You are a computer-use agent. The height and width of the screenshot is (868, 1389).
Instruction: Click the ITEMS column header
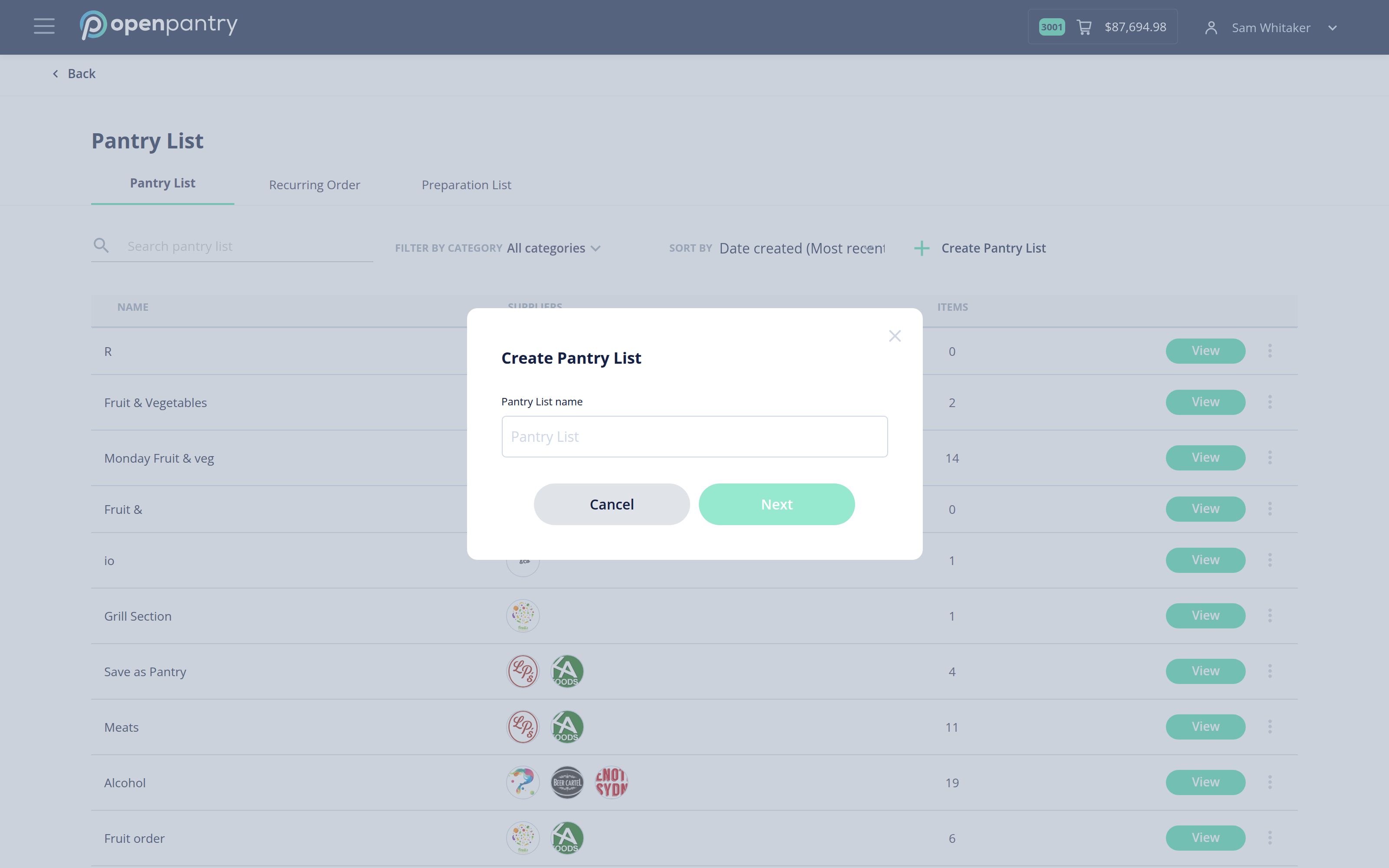tap(952, 307)
